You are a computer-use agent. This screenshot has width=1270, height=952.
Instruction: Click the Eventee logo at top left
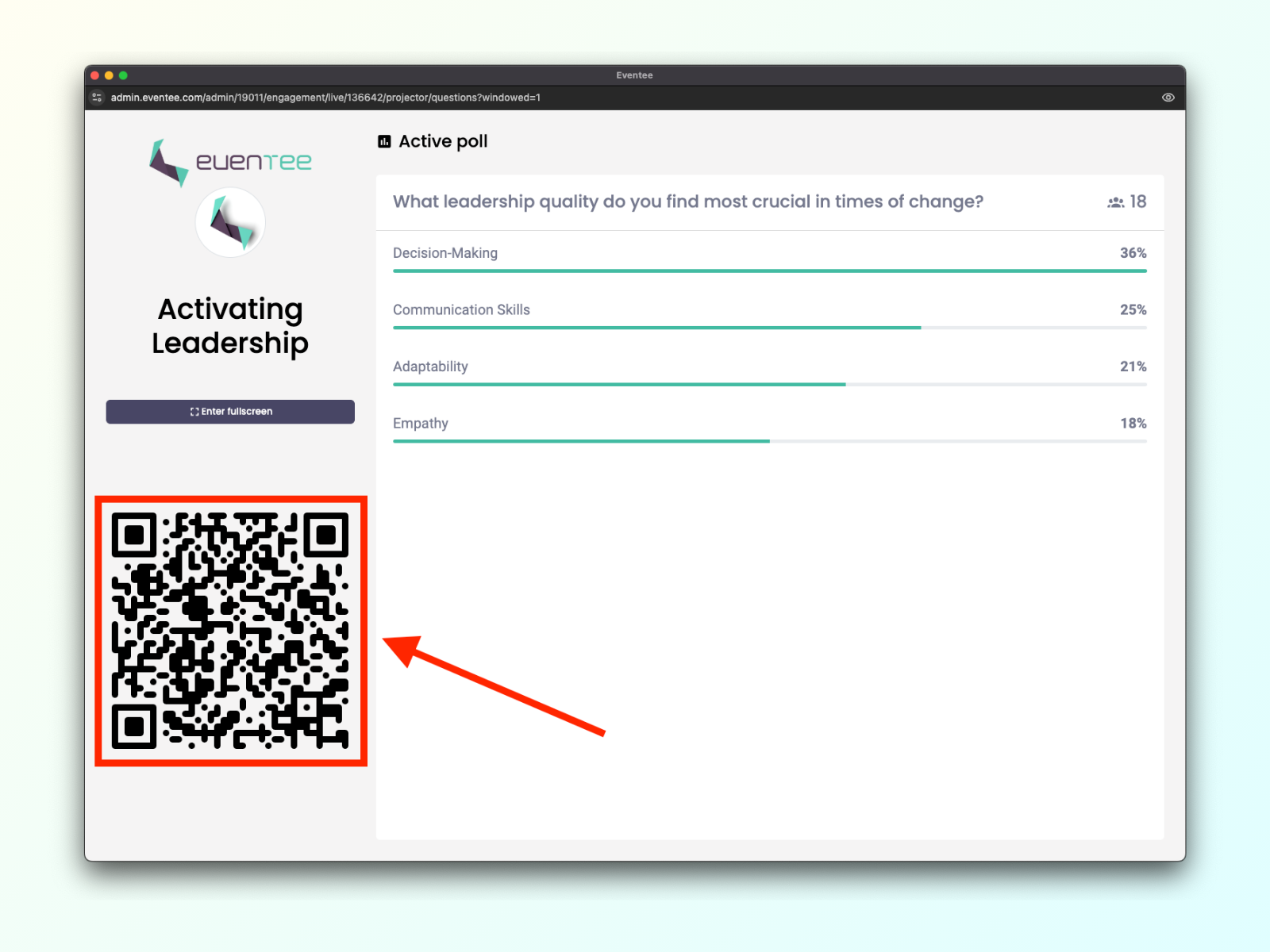(x=230, y=163)
